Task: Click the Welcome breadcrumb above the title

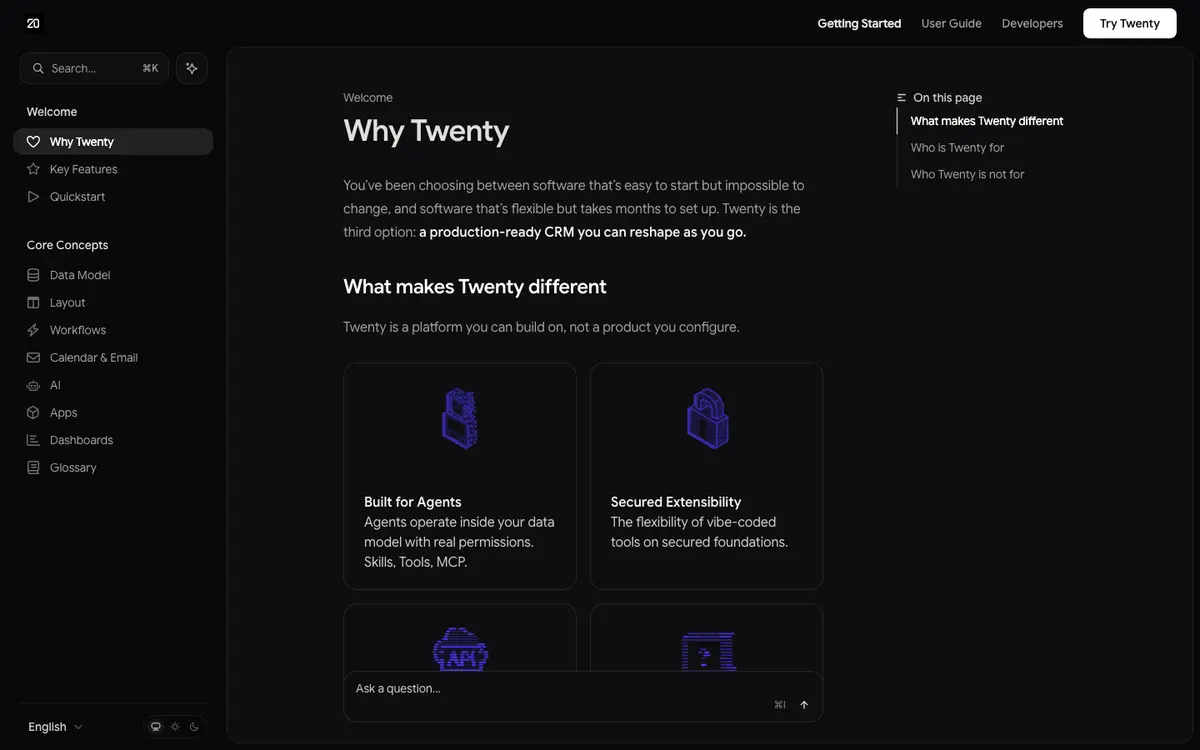Action: 368,98
